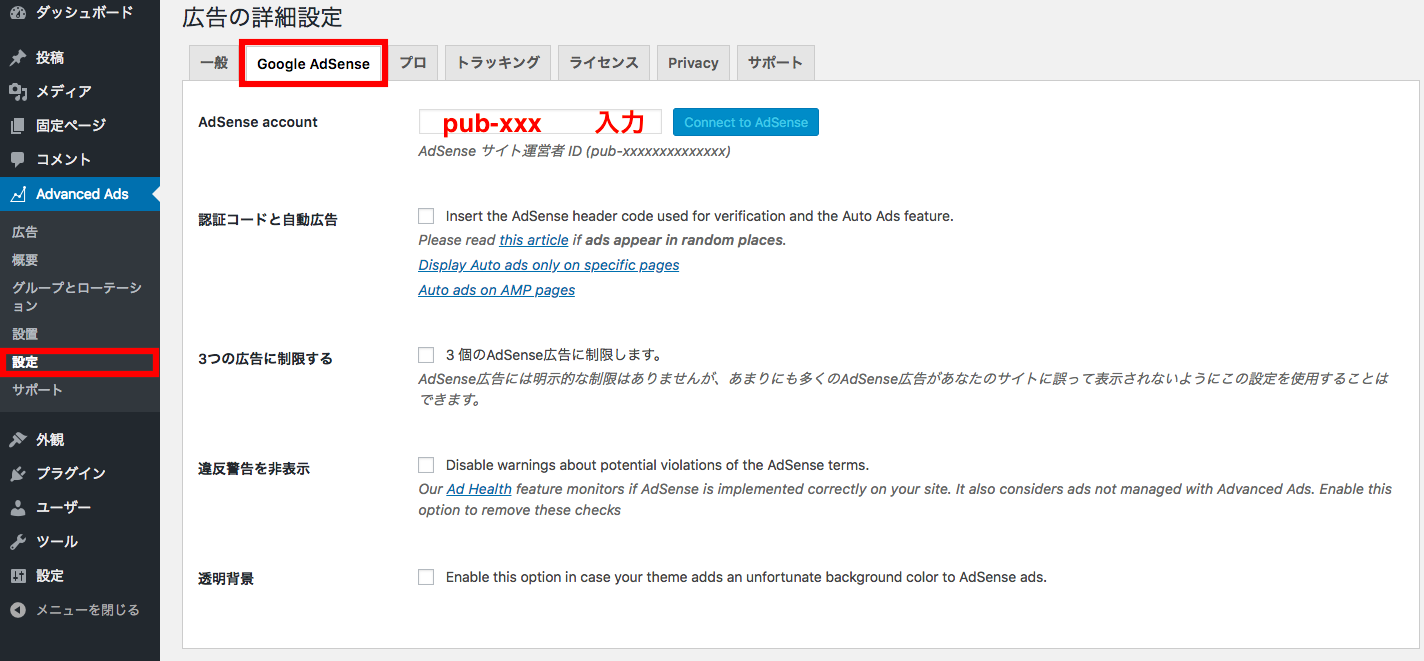Click the 違反警告を非表示 setting label
Image resolution: width=1424 pixels, height=661 pixels.
(254, 469)
